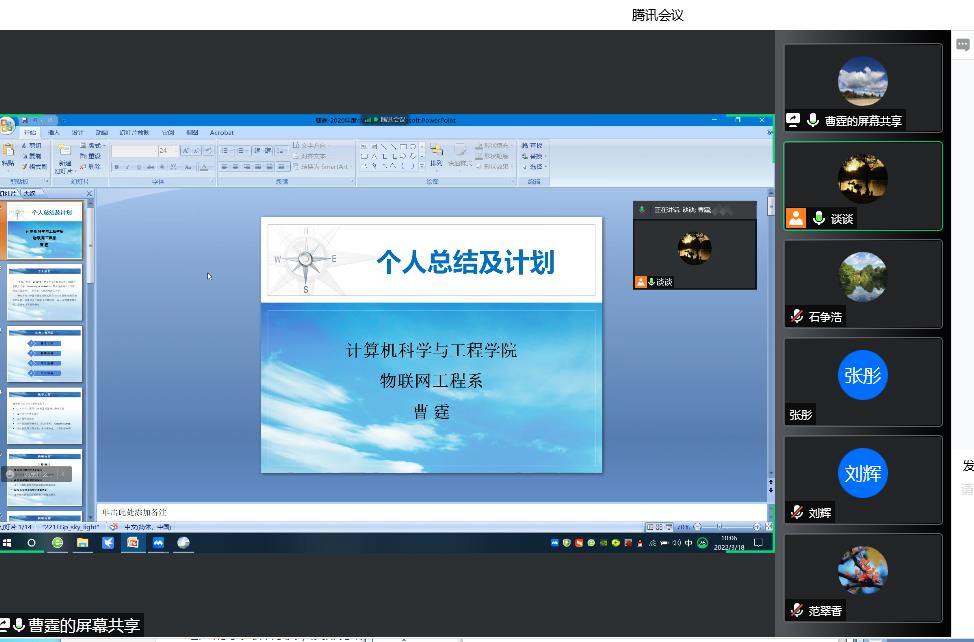Click microphone icon on 石争浩 participant tile

(797, 317)
